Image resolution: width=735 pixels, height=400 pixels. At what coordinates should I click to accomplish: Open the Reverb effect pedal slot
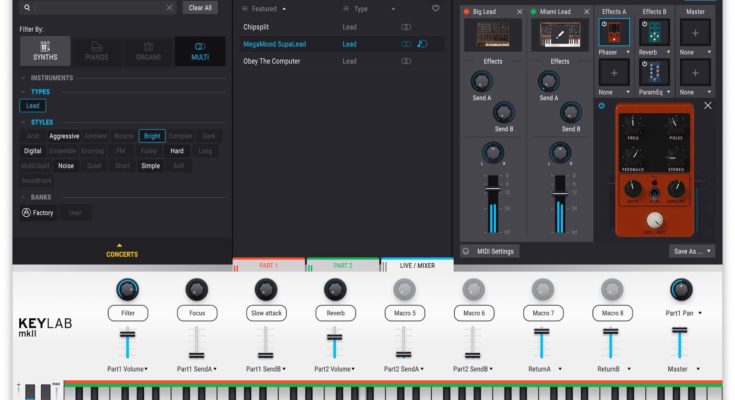tap(655, 33)
